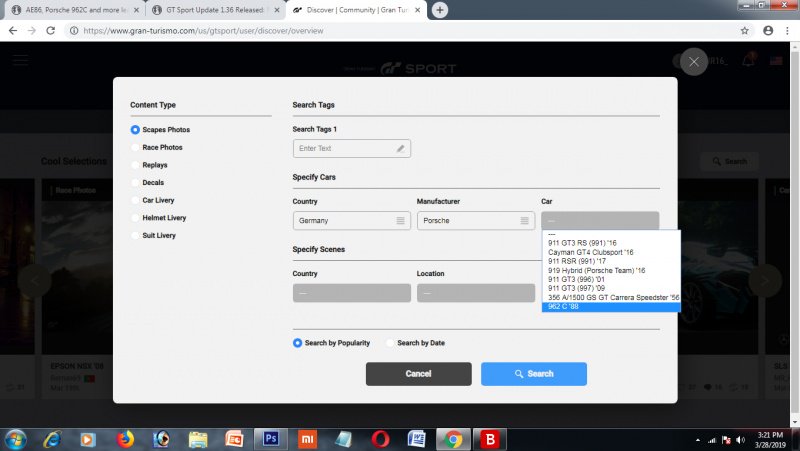Click the pencil icon in Search Tags field
The image size is (800, 451).
[401, 148]
